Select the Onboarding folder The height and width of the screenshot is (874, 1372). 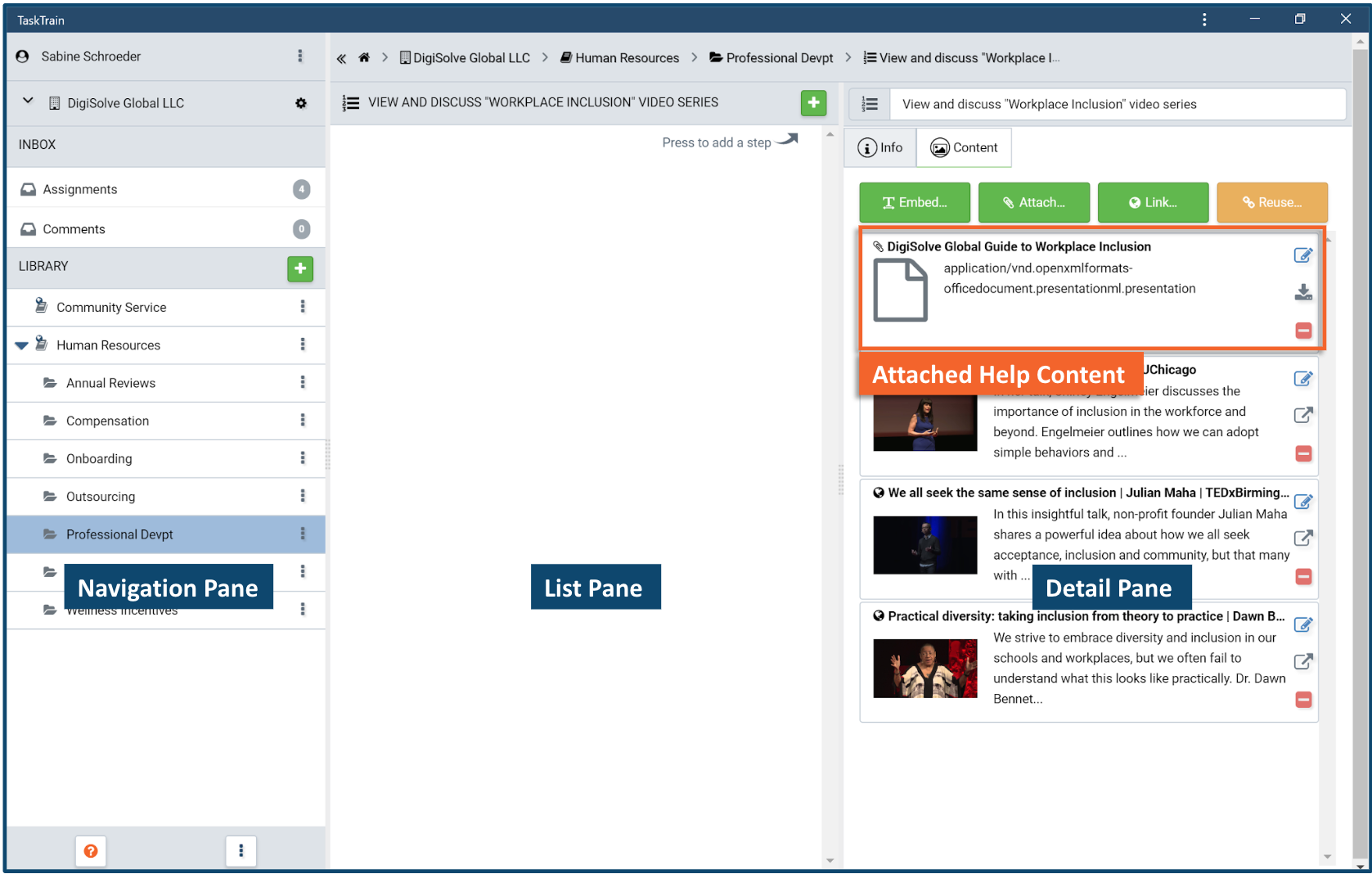coord(99,458)
